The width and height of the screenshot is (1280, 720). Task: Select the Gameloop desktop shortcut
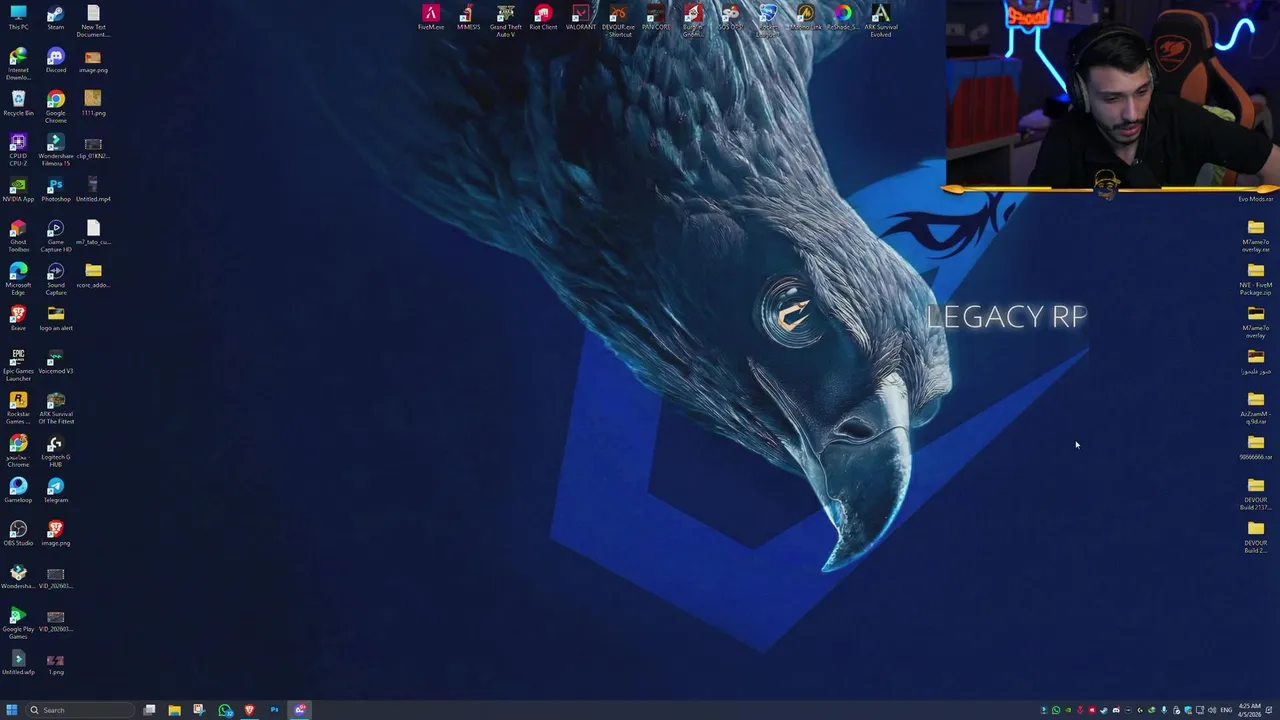pyautogui.click(x=18, y=491)
